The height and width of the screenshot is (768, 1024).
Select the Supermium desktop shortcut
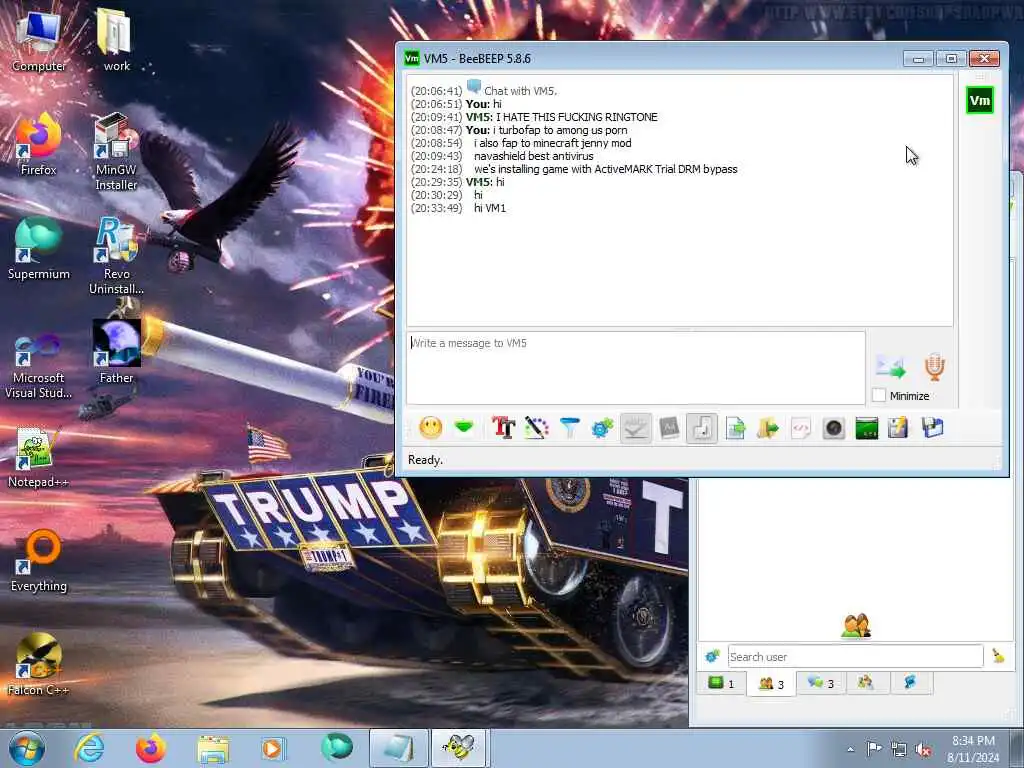[x=39, y=249]
